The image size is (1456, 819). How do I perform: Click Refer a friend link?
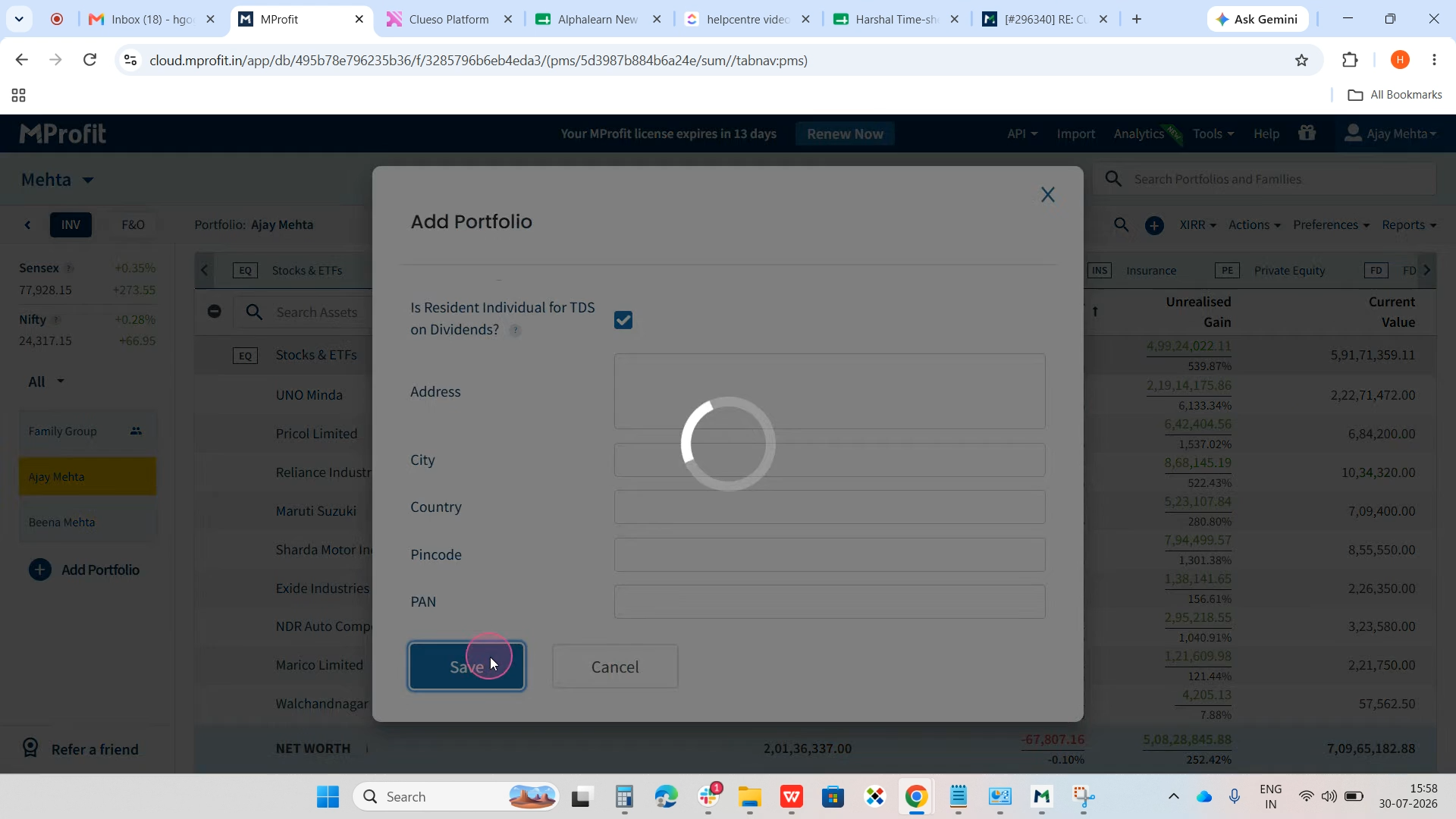80,749
